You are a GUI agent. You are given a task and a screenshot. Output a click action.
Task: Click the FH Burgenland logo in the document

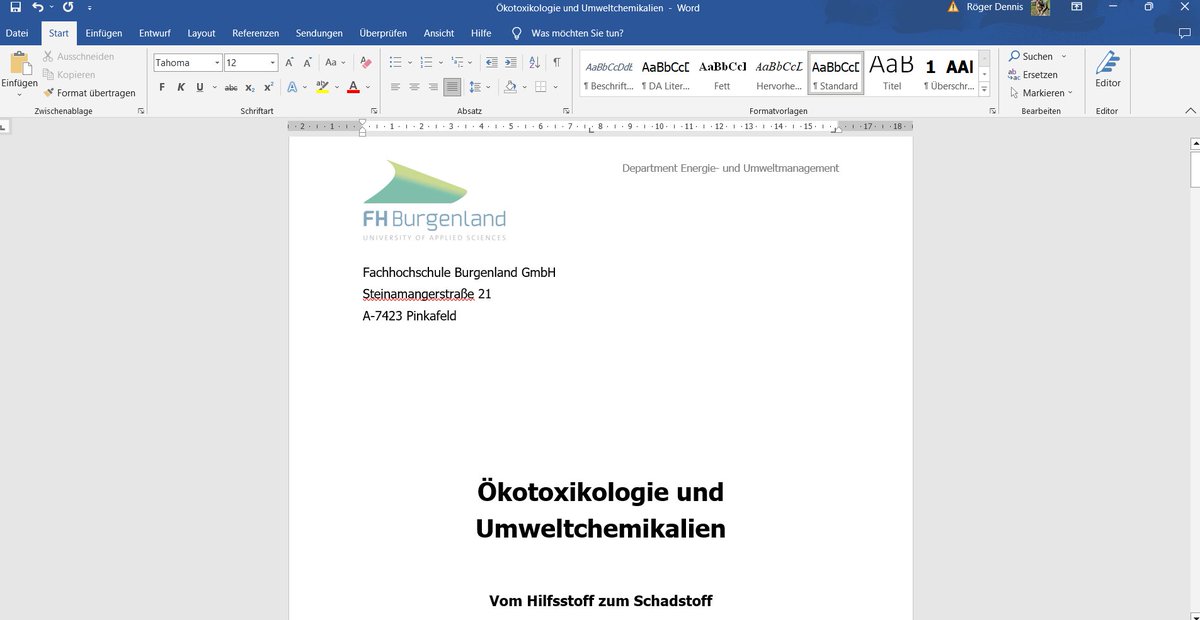[x=434, y=200]
